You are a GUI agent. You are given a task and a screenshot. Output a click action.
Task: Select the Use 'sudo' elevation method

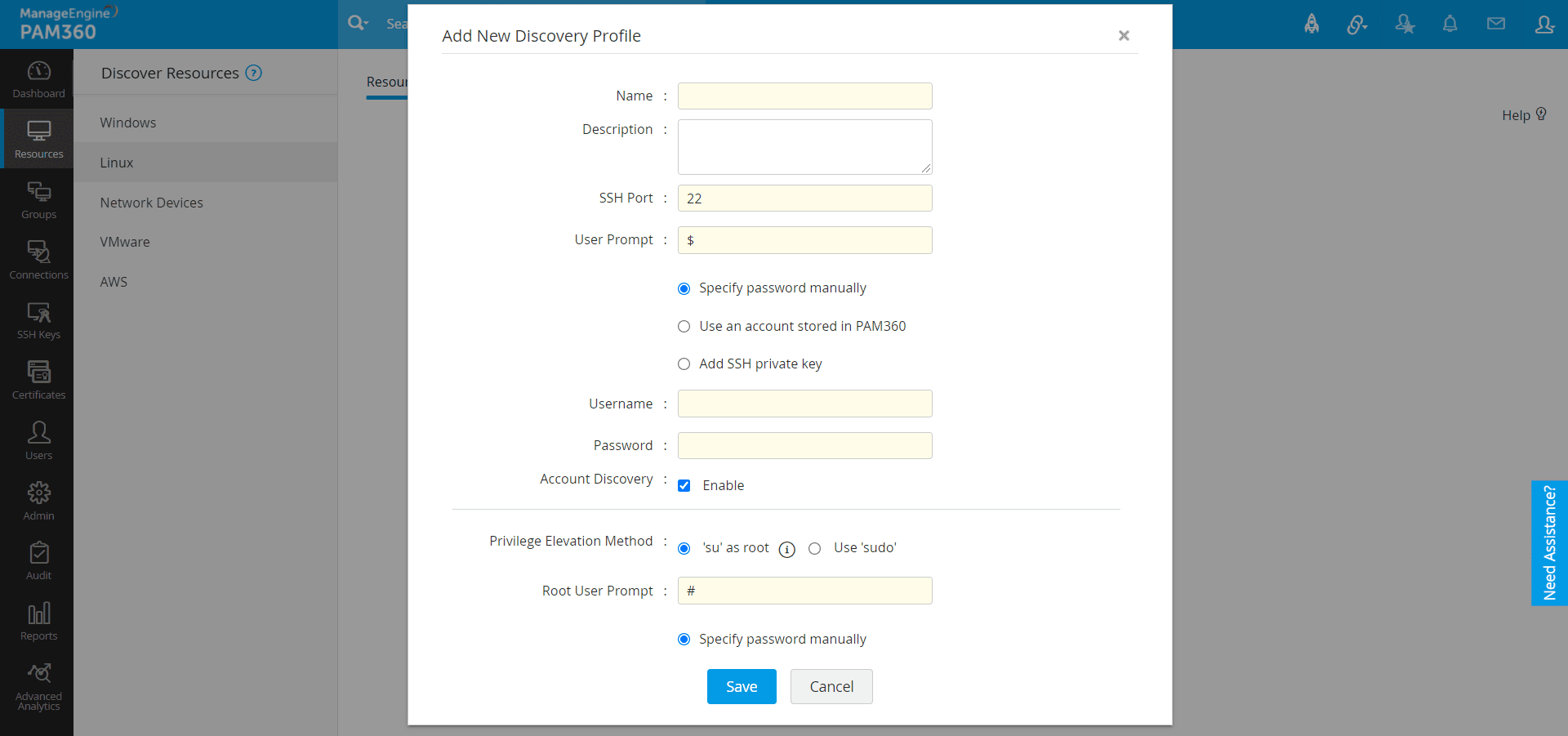click(815, 549)
